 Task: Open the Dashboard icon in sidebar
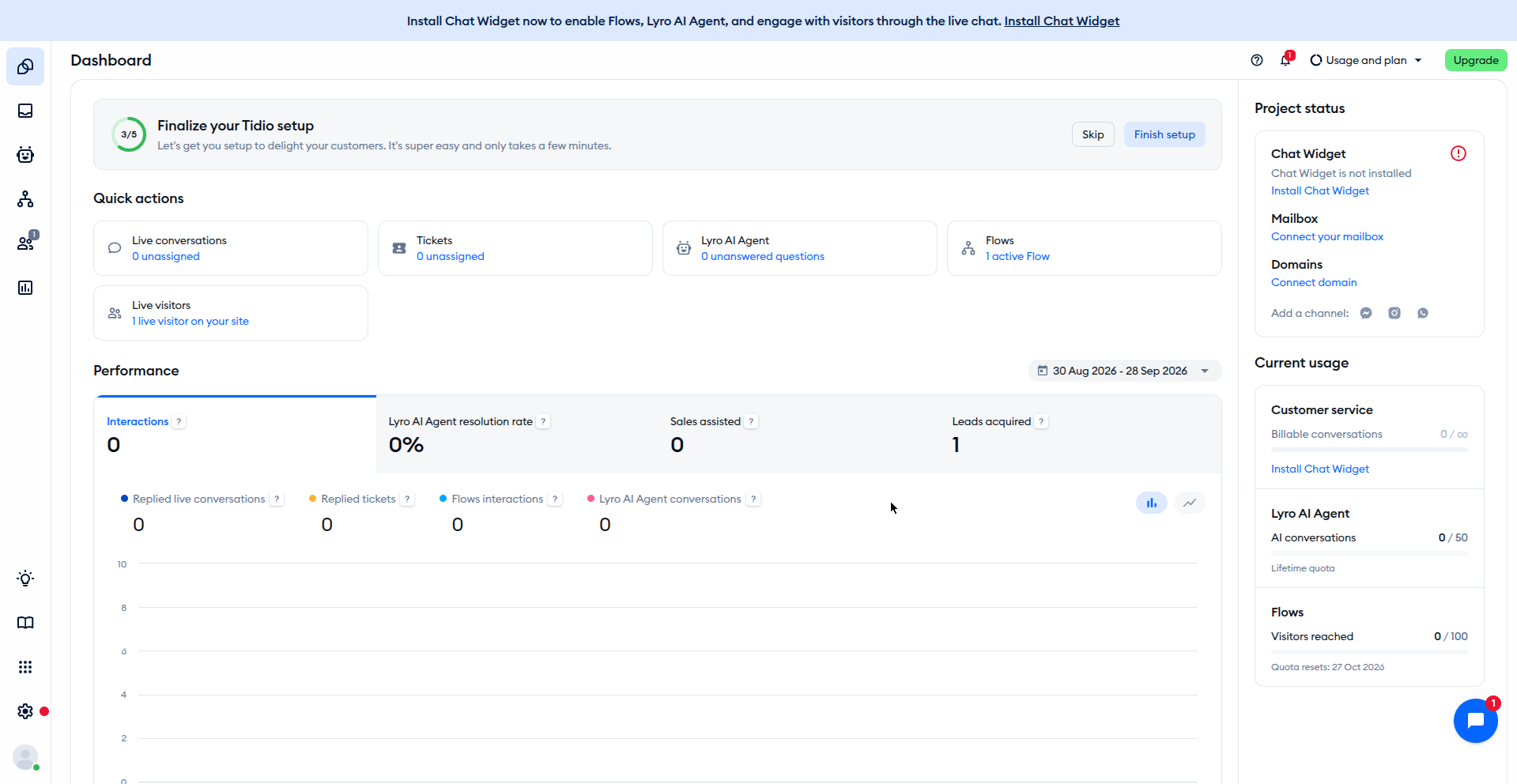25,66
